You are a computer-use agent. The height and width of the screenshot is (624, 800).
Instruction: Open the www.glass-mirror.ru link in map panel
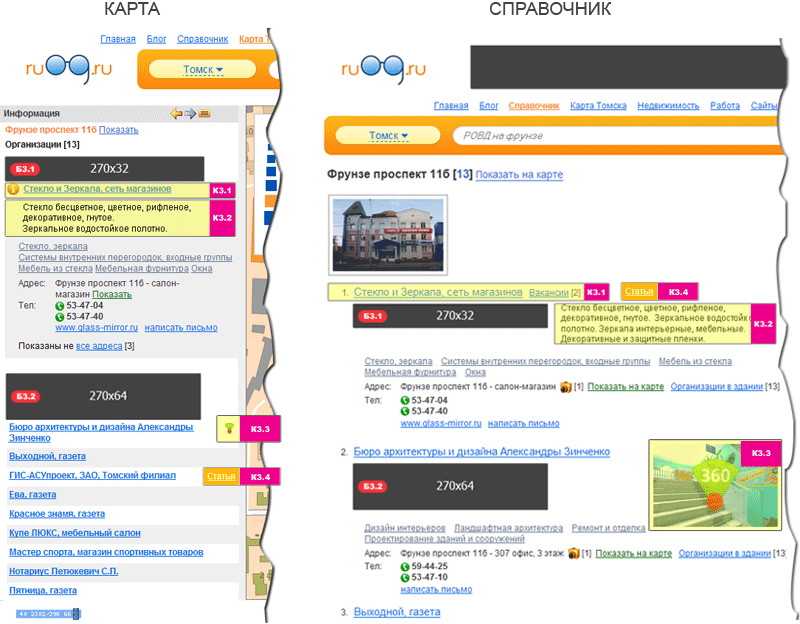coord(95,328)
